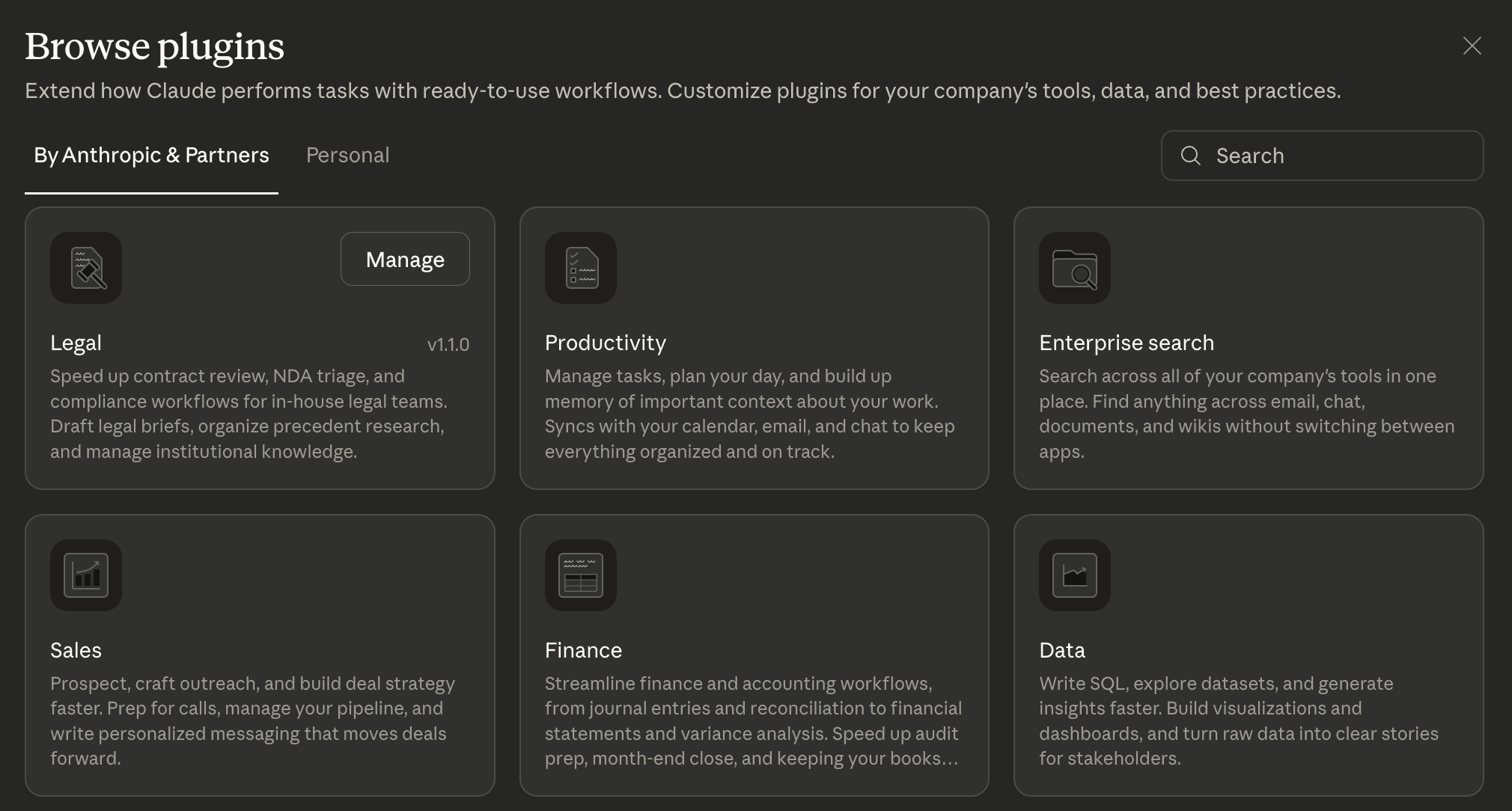The height and width of the screenshot is (811, 1512).
Task: Click the truncated Finance description text
Action: point(752,721)
